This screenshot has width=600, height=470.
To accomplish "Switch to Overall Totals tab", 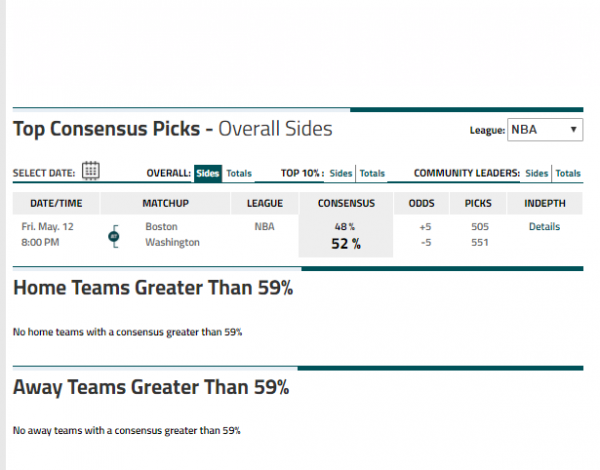I will coord(239,173).
